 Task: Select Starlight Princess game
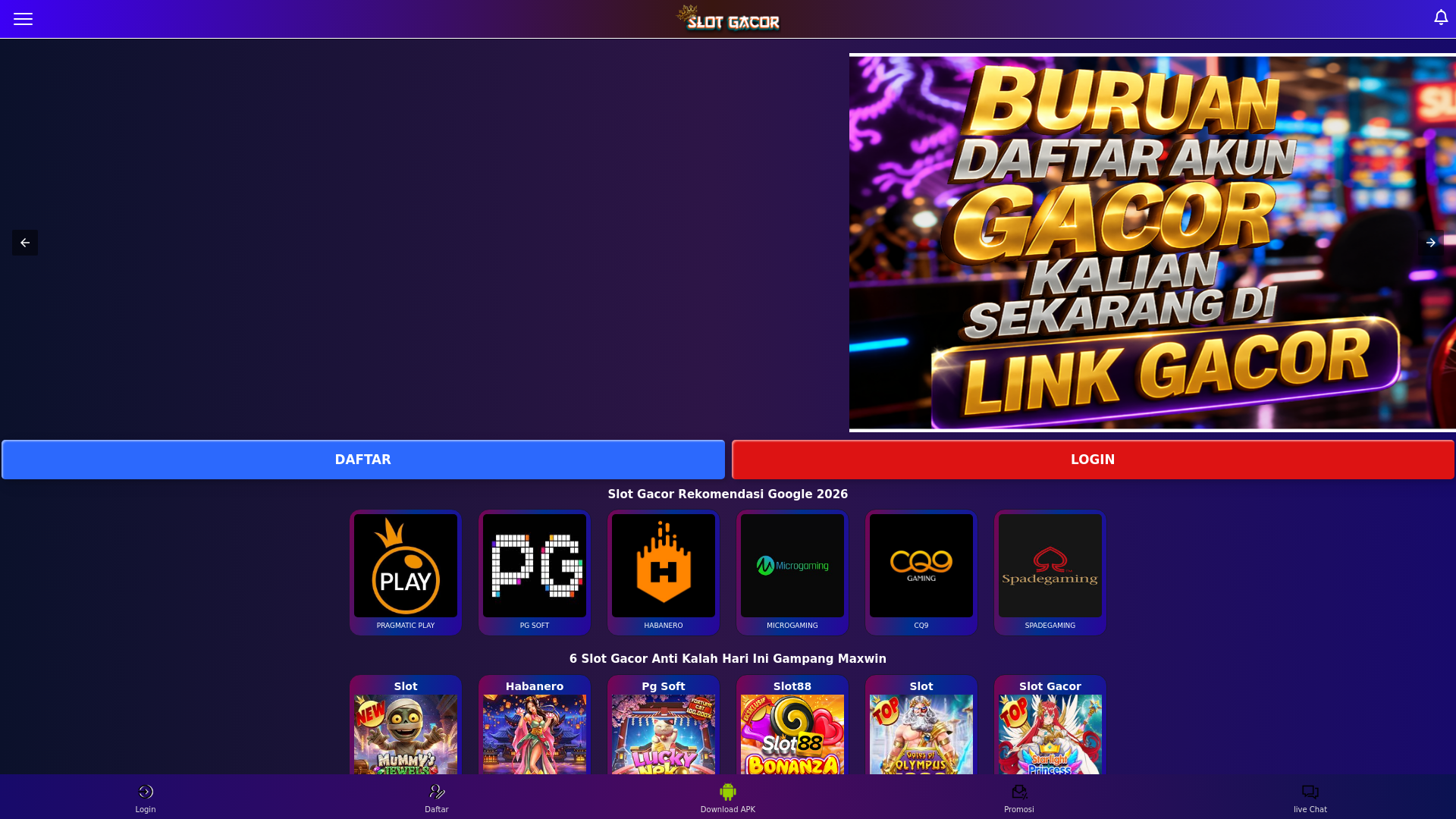pyautogui.click(x=1050, y=725)
